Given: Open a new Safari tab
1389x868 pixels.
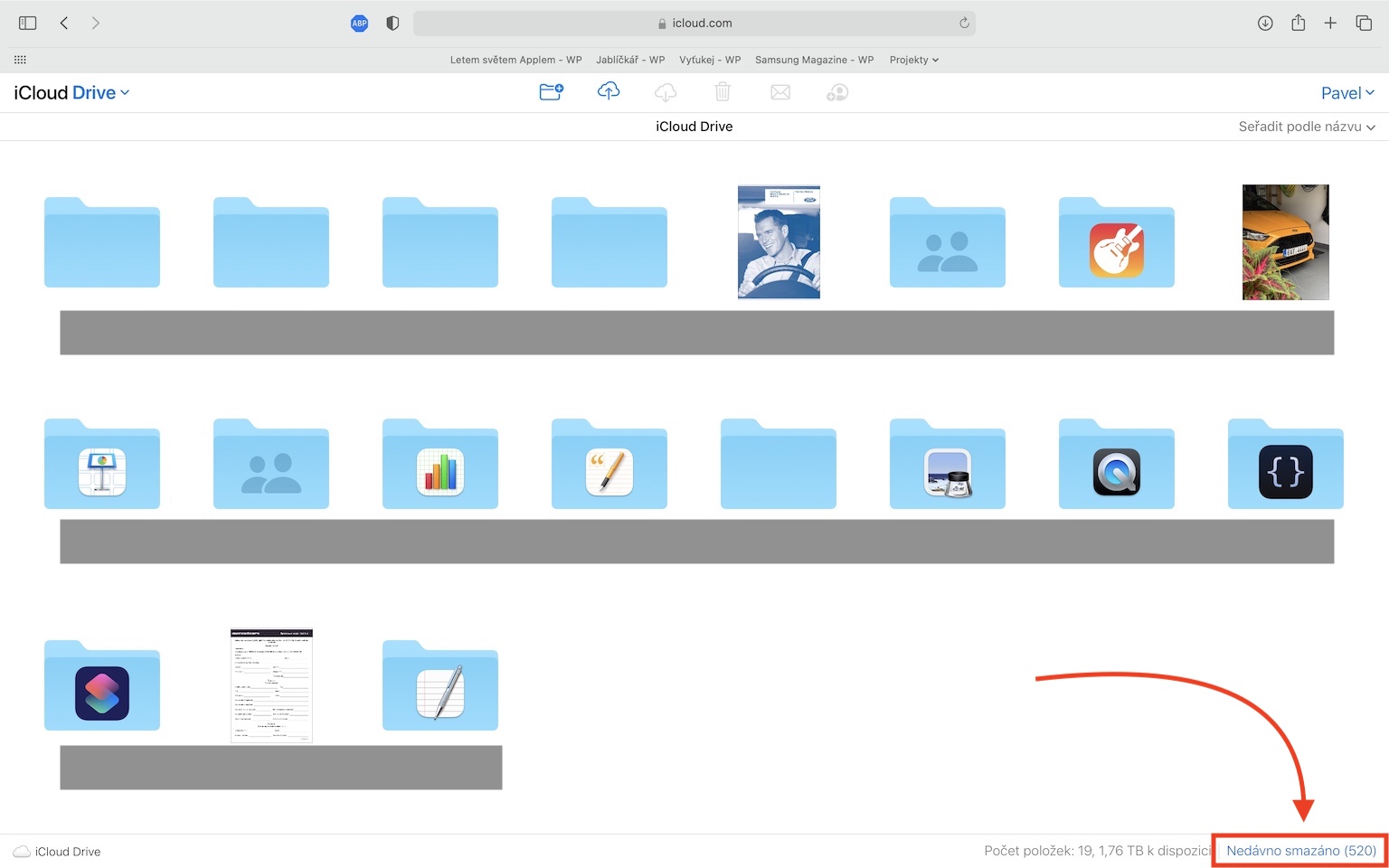Looking at the screenshot, I should 1330,24.
